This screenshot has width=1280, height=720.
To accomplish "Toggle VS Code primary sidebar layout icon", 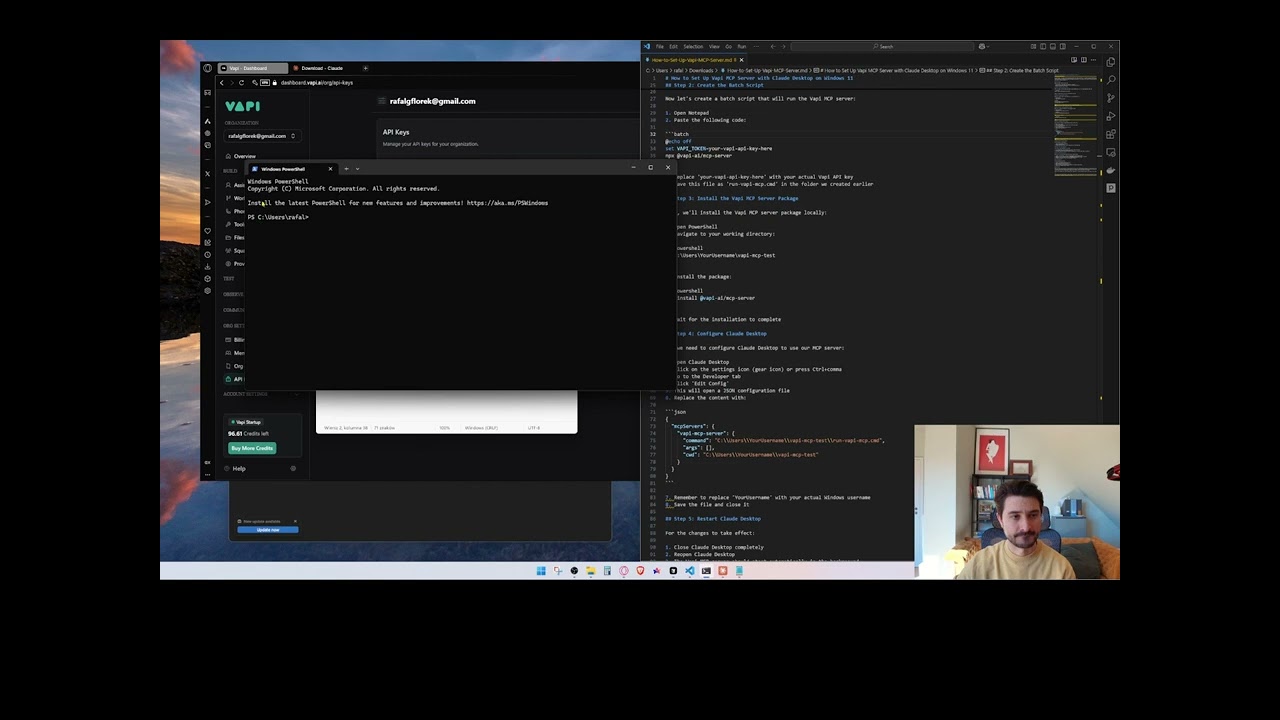I will [x=1043, y=46].
